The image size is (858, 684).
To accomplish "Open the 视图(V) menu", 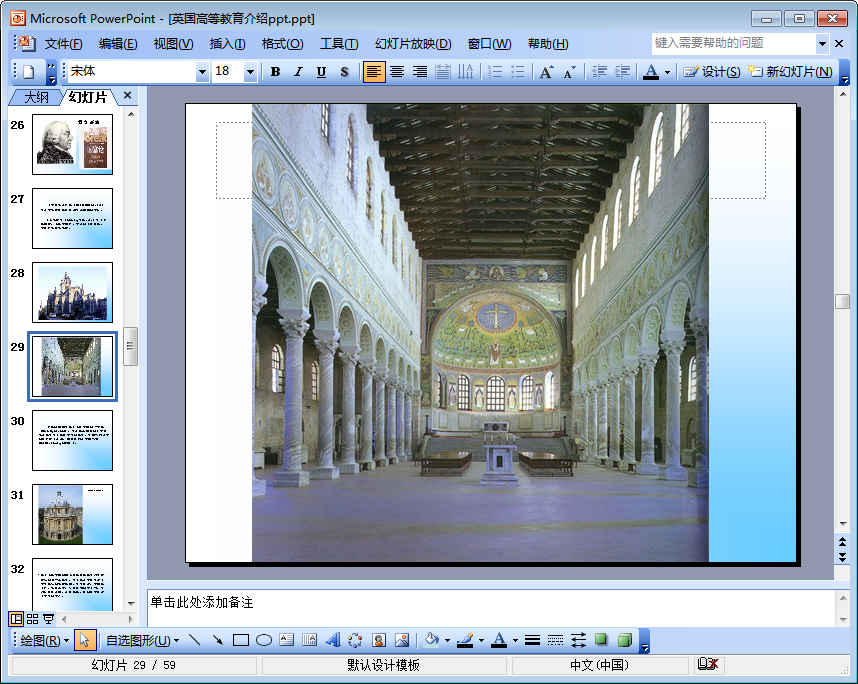I will pyautogui.click(x=173, y=44).
